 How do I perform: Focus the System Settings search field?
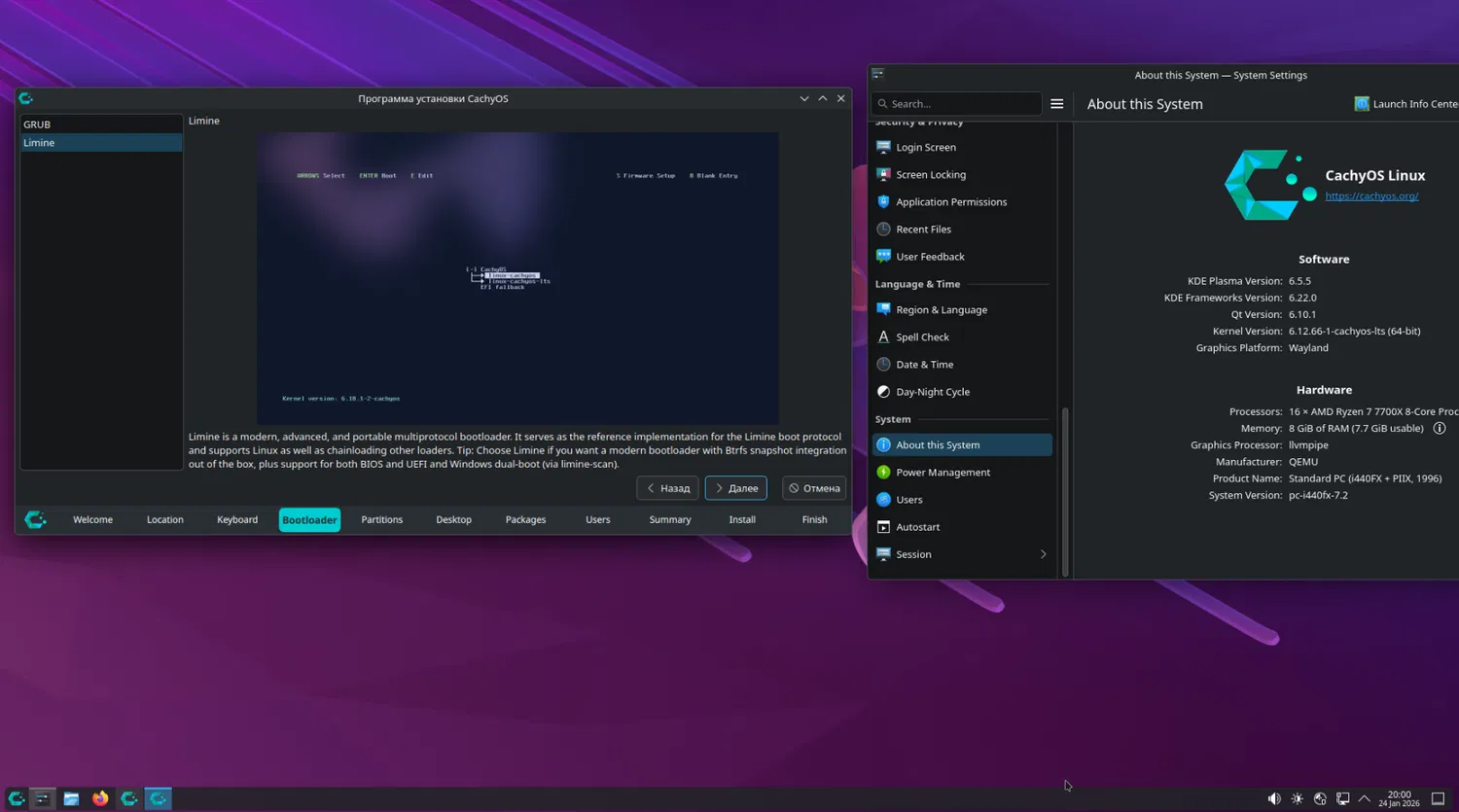click(957, 104)
